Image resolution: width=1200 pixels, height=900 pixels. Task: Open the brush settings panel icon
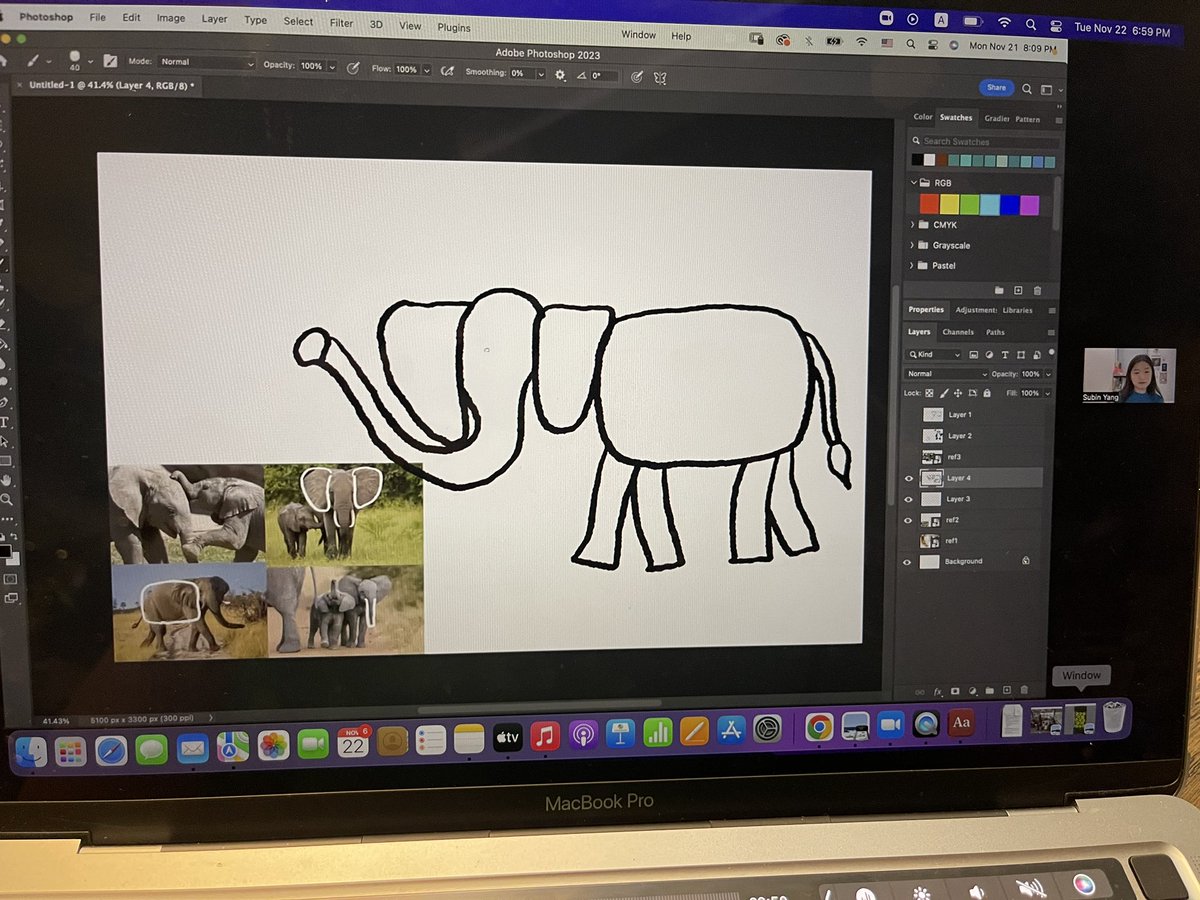click(x=110, y=62)
